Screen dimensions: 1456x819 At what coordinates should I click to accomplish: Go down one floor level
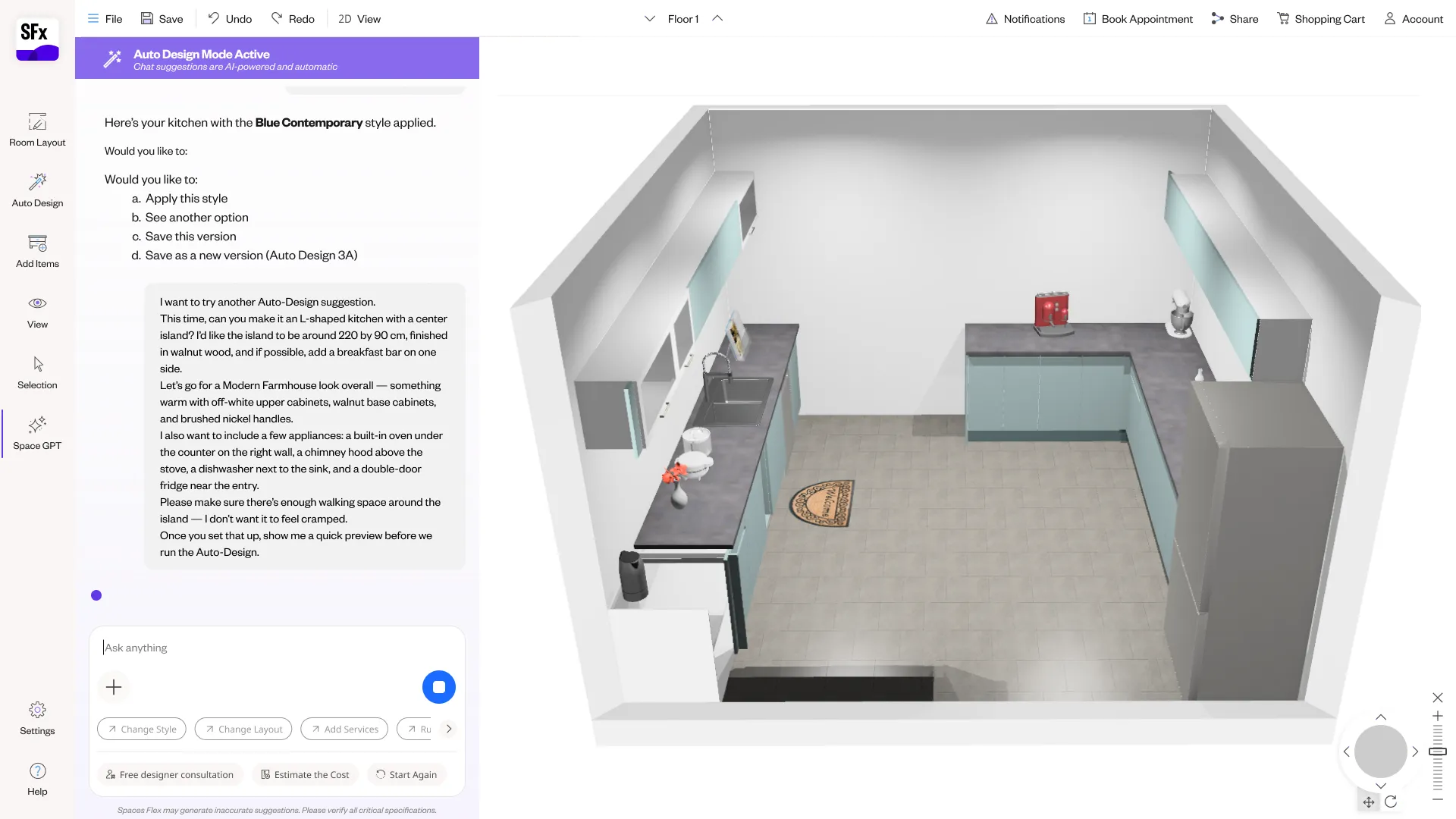(x=650, y=19)
